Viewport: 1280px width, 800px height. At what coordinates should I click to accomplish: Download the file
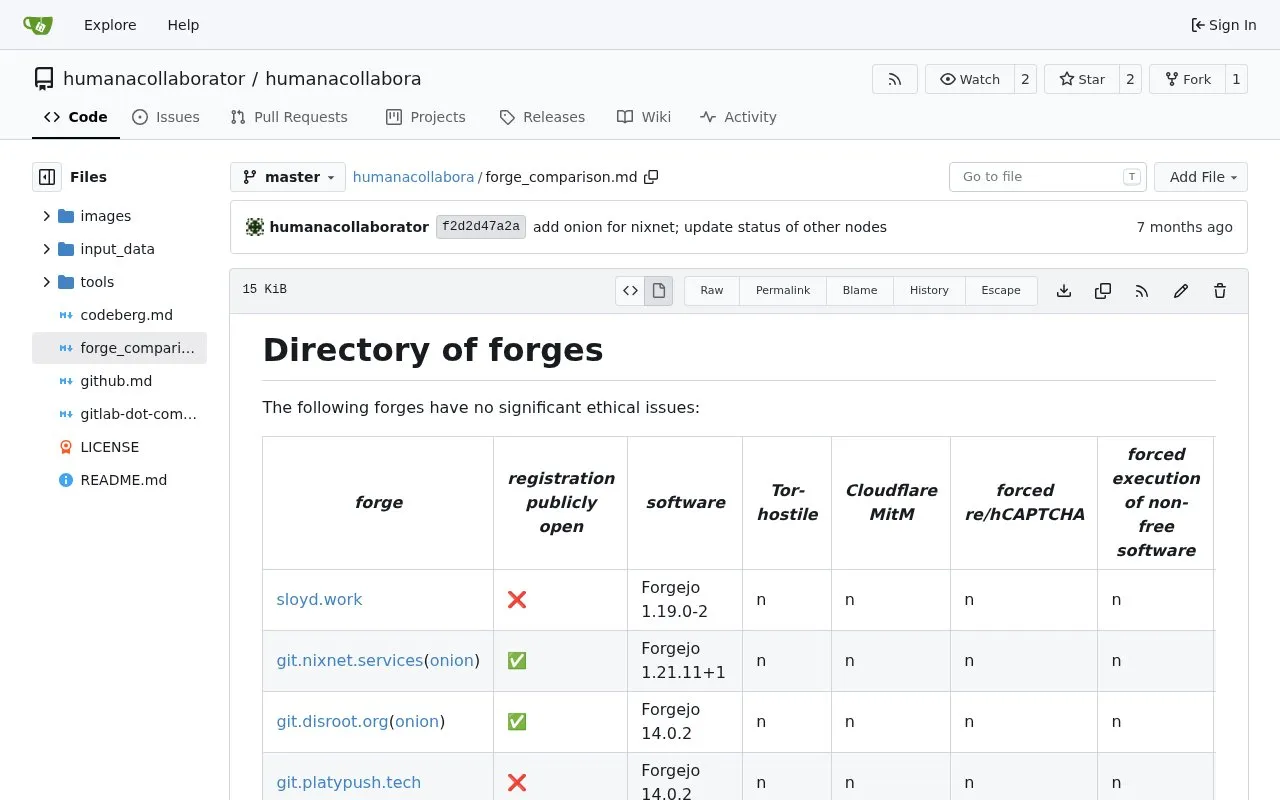click(1064, 291)
